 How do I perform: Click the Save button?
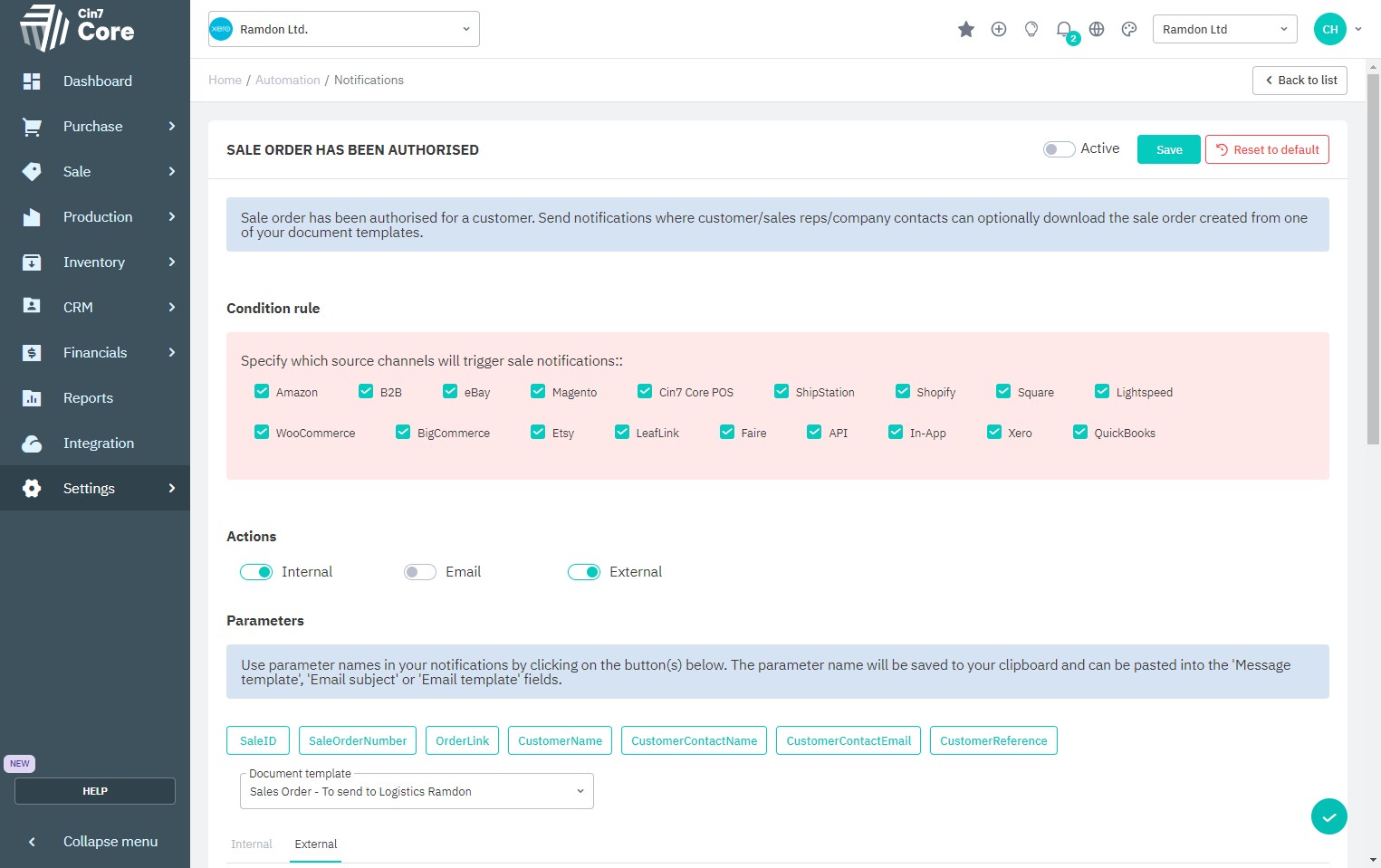pos(1168,149)
